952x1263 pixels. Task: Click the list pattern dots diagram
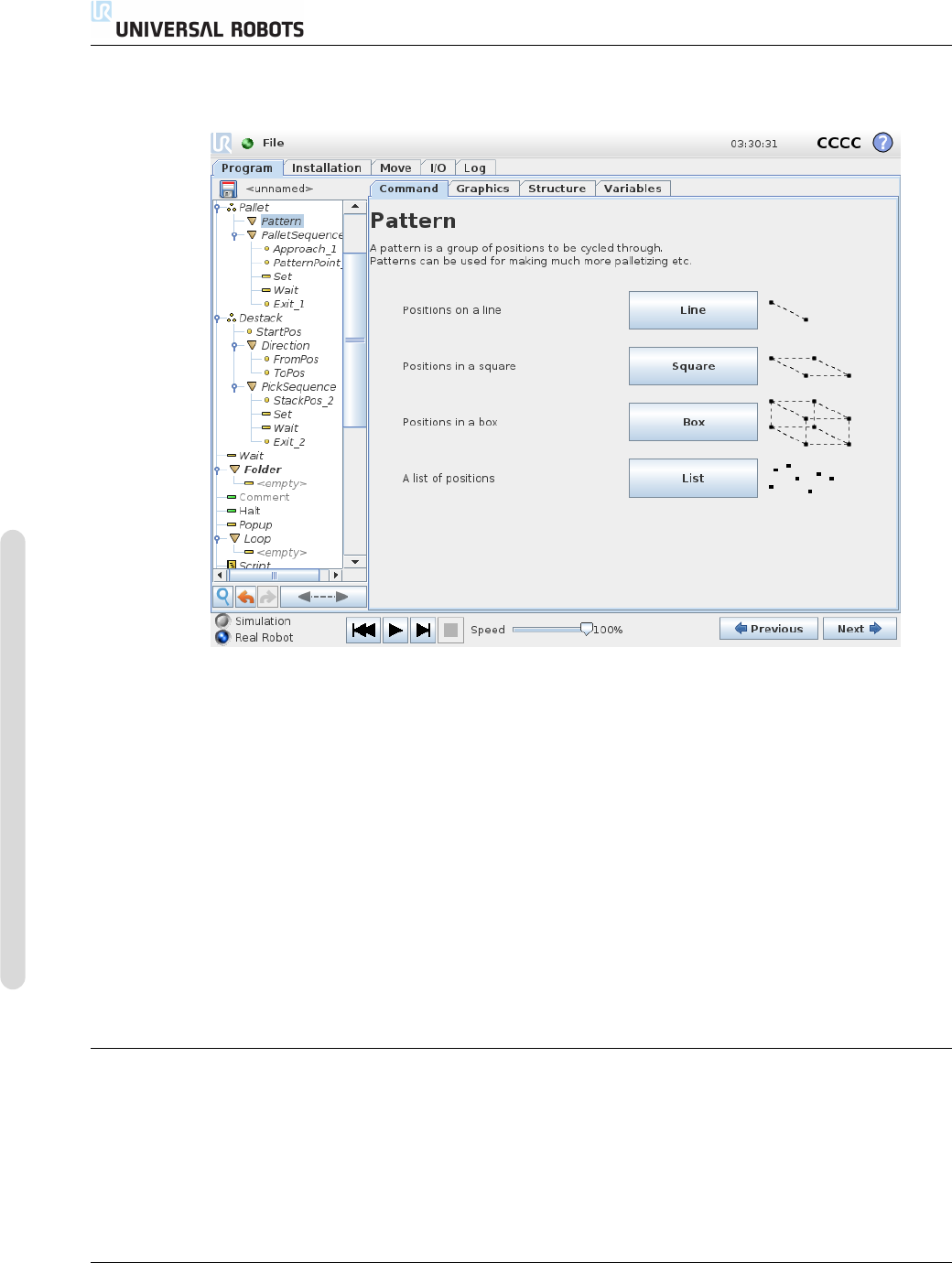tap(802, 479)
